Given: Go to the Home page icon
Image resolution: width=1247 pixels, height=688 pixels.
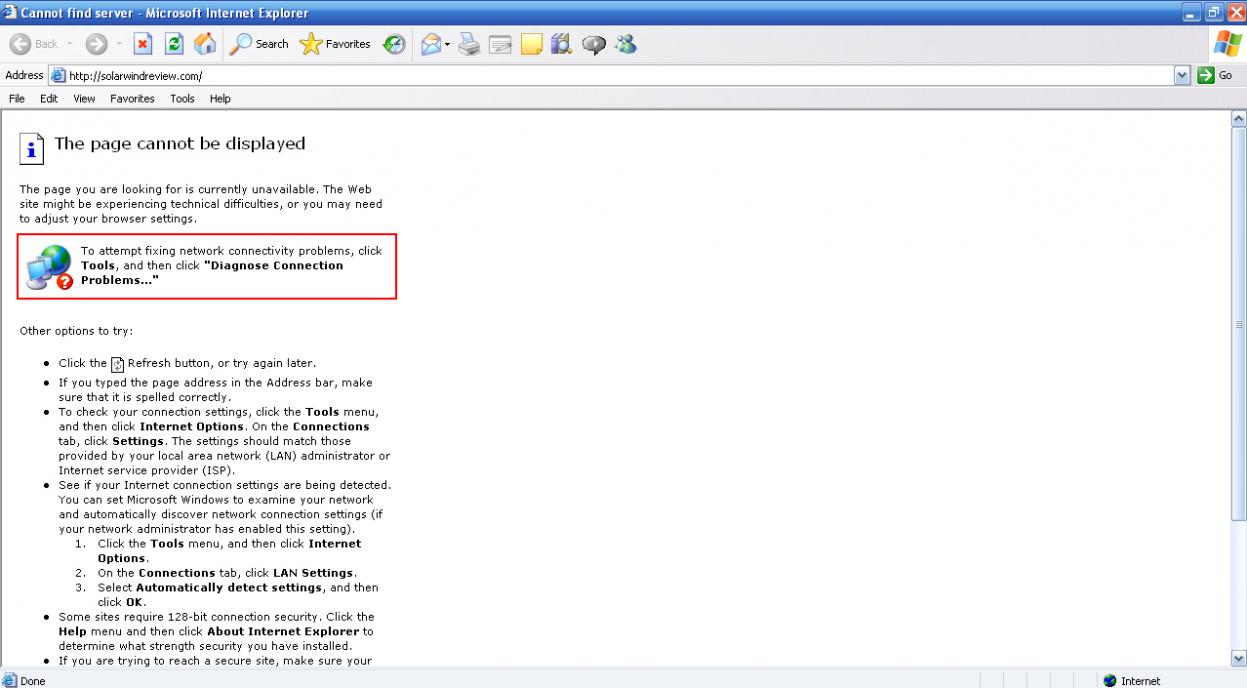Looking at the screenshot, I should pyautogui.click(x=204, y=44).
